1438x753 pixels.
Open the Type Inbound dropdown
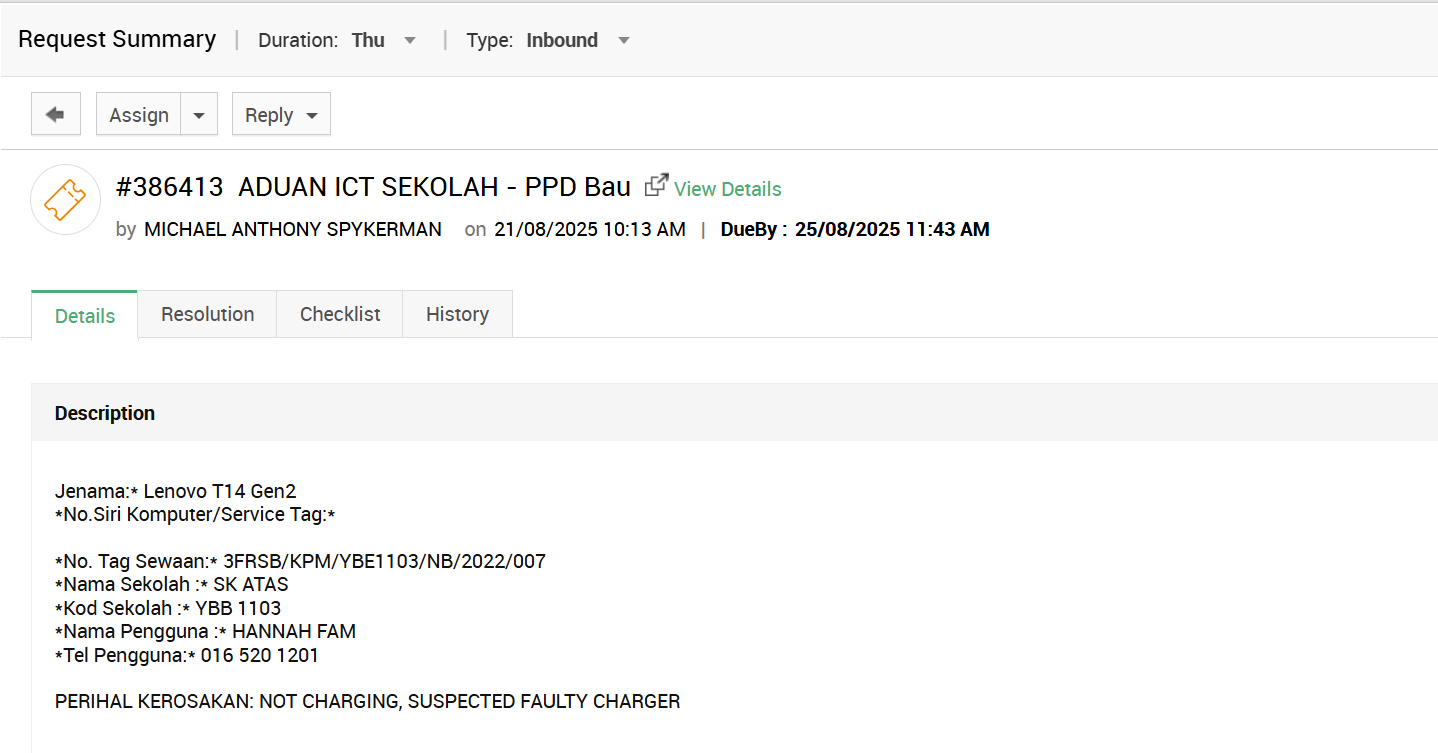[624, 41]
